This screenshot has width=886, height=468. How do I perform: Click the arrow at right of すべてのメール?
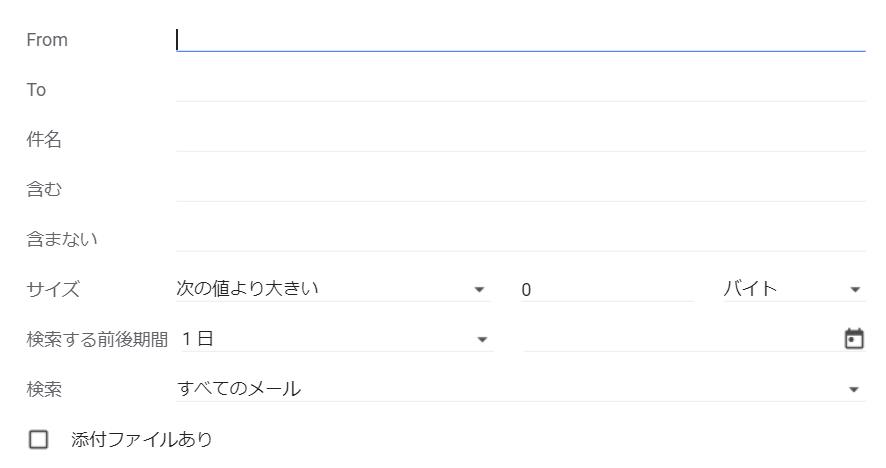coord(854,390)
